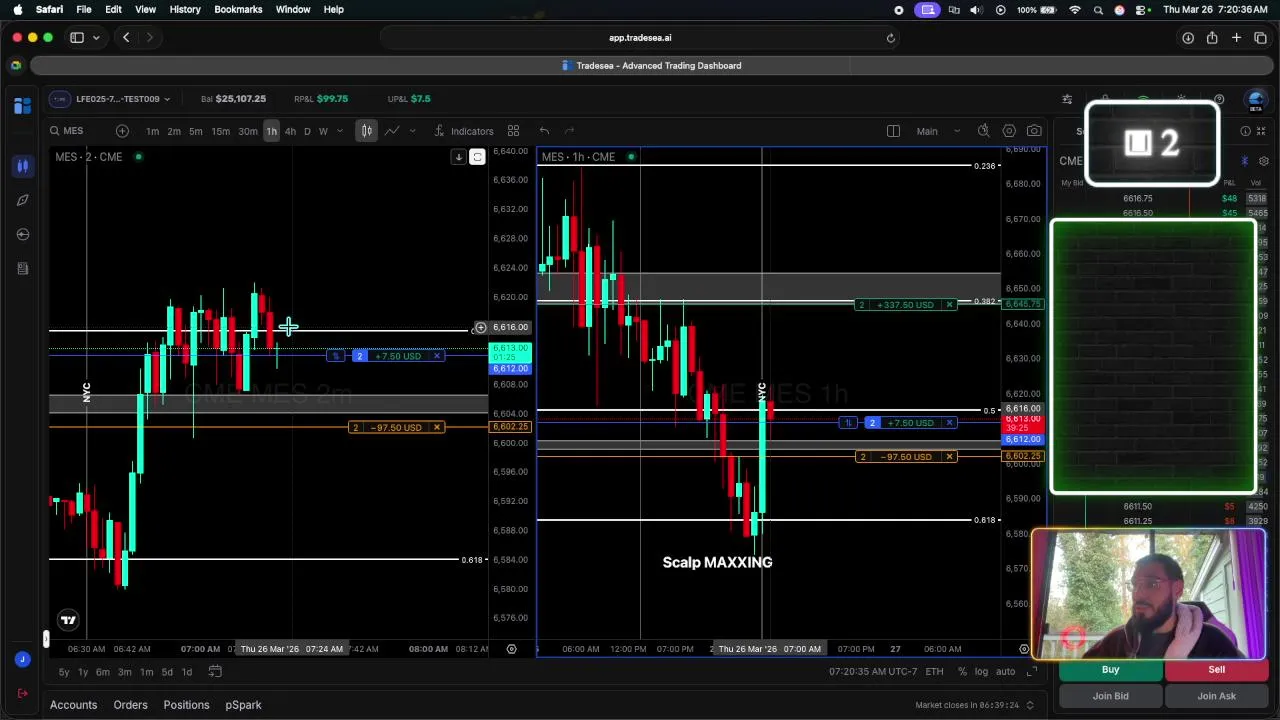Open the drawing tools pen icon in sidebar

tap(22, 200)
